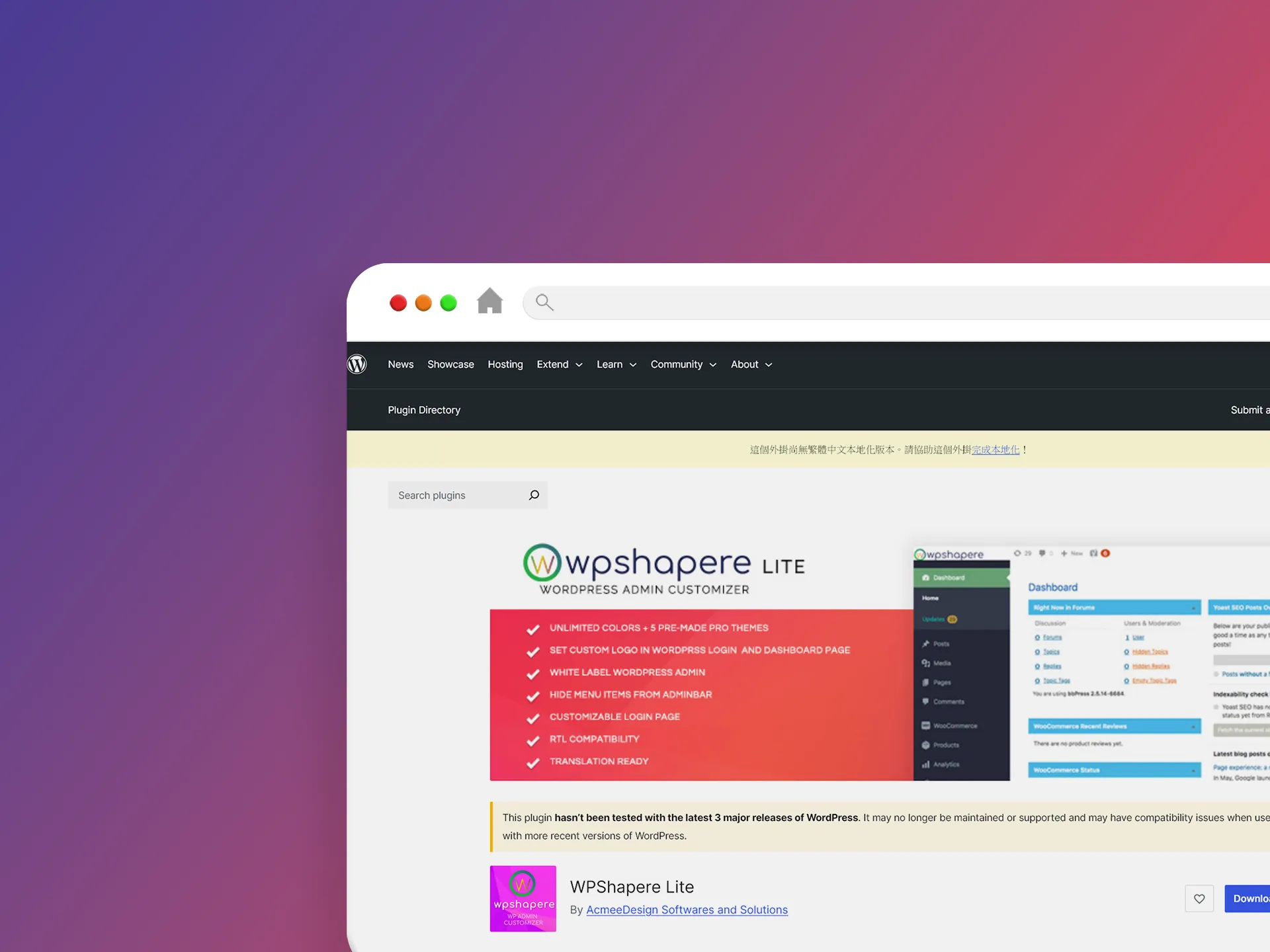Image resolution: width=1270 pixels, height=952 pixels.
Task: Click the green window dot
Action: tap(448, 303)
